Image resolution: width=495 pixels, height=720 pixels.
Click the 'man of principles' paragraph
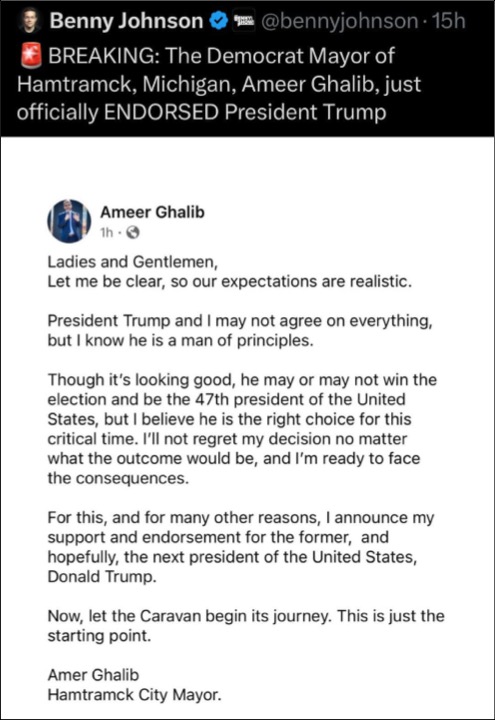pos(240,331)
